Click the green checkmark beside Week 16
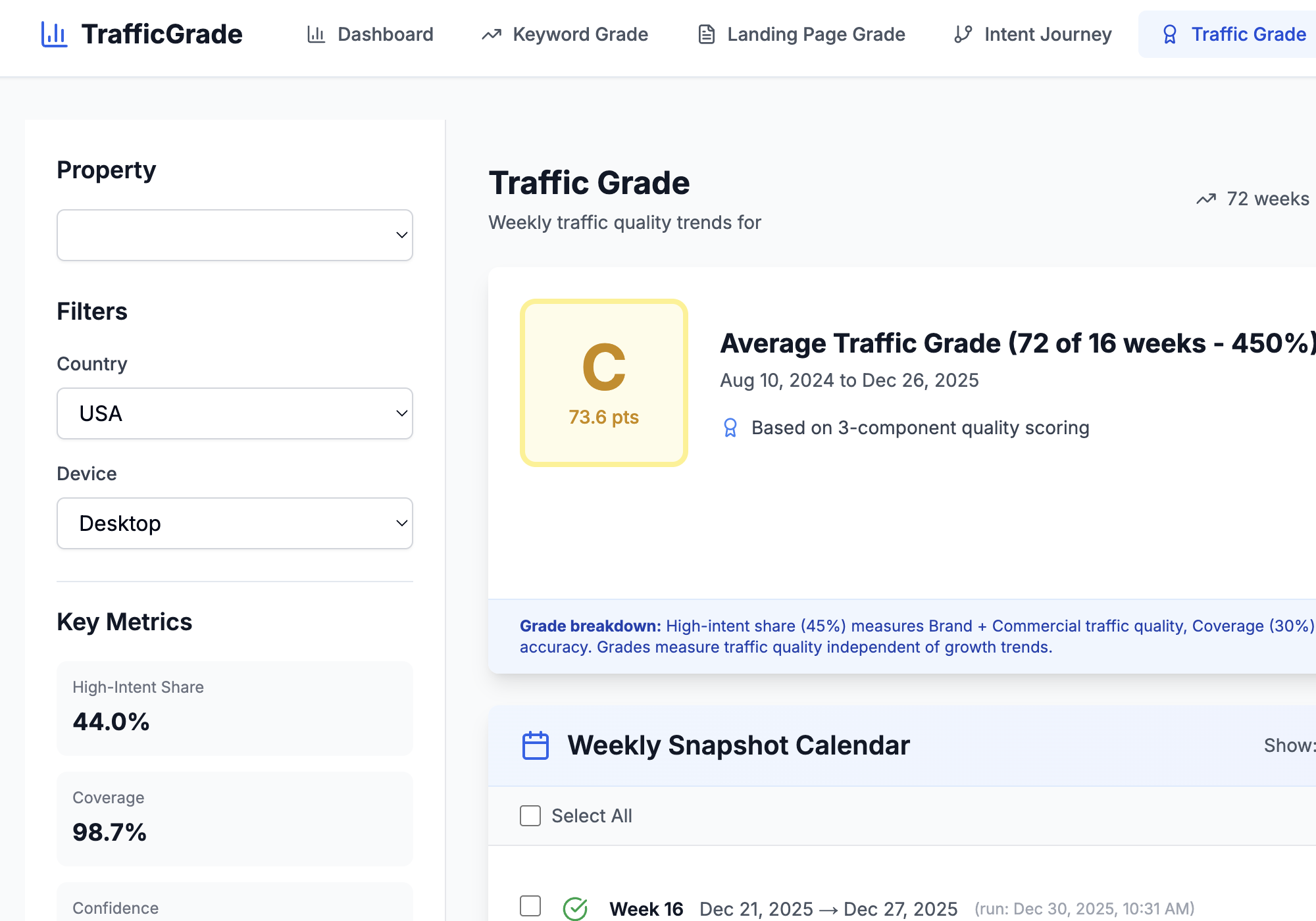 tap(574, 909)
